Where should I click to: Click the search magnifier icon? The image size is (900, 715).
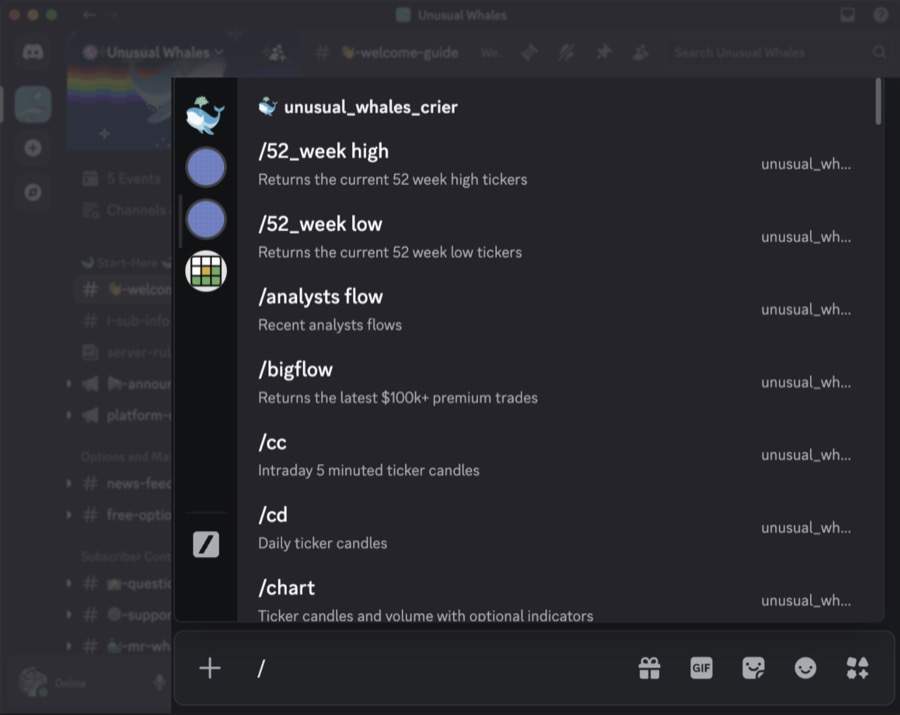(x=879, y=52)
